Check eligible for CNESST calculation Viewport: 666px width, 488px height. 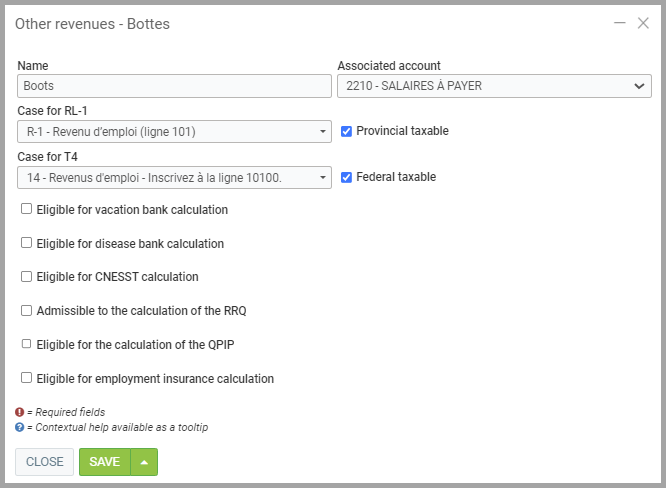tap(27, 277)
